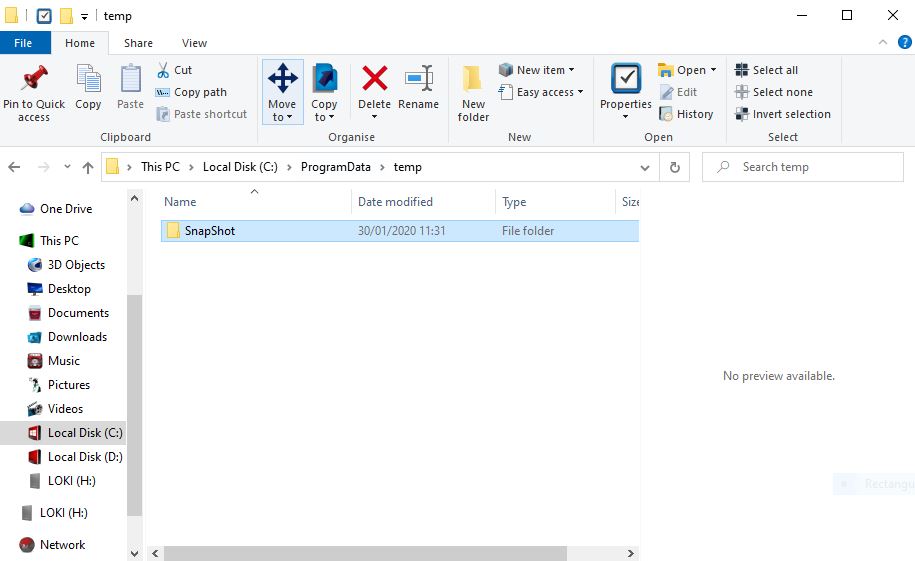915x561 pixels.
Task: Click Pin to Quick access icon
Action: click(34, 80)
